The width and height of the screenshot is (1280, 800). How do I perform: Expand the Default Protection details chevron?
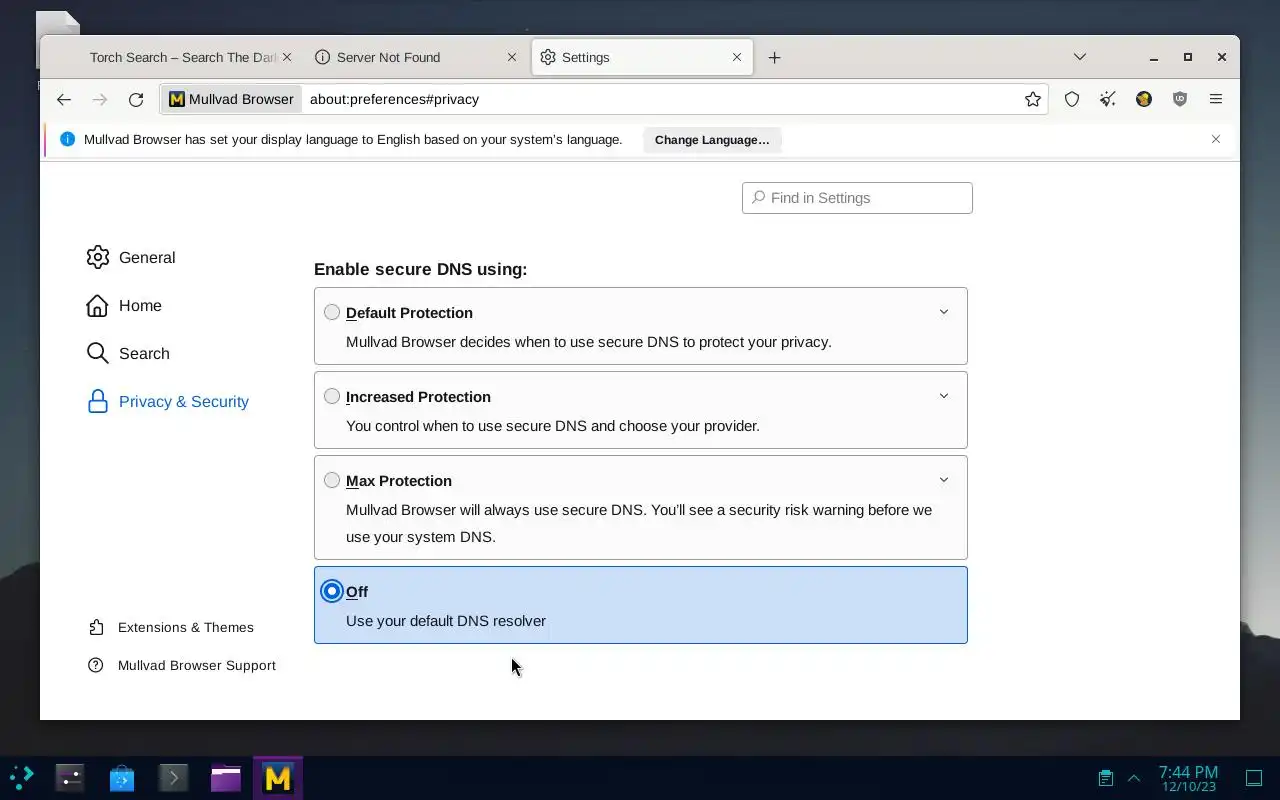(x=943, y=312)
